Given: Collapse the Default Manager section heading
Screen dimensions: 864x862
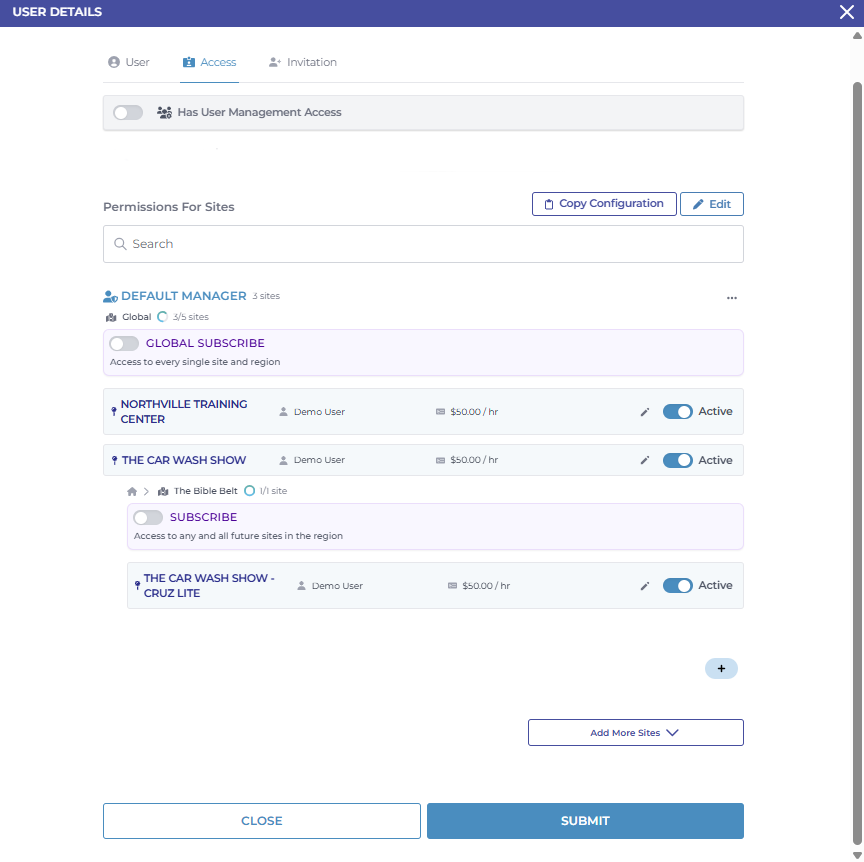Looking at the screenshot, I should point(183,297).
